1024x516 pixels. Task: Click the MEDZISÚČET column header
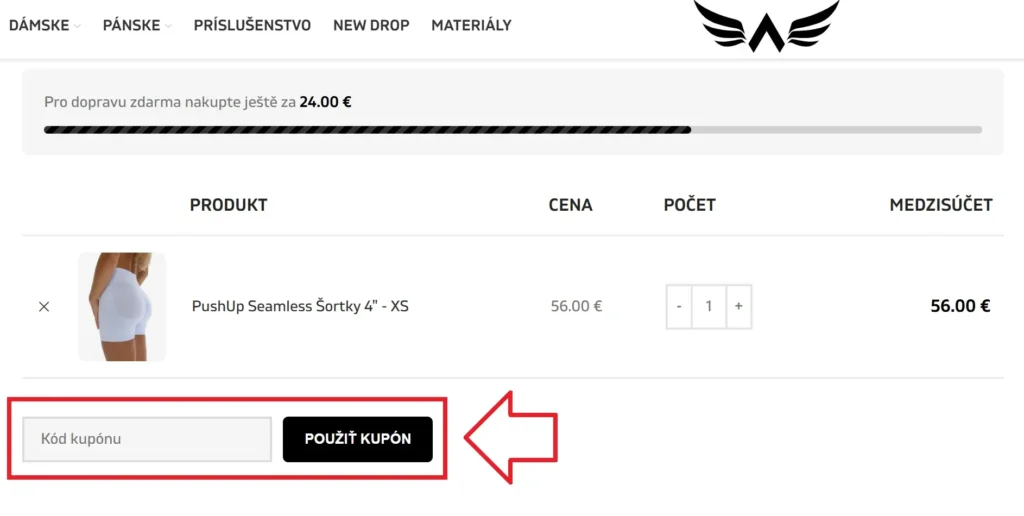pos(940,205)
